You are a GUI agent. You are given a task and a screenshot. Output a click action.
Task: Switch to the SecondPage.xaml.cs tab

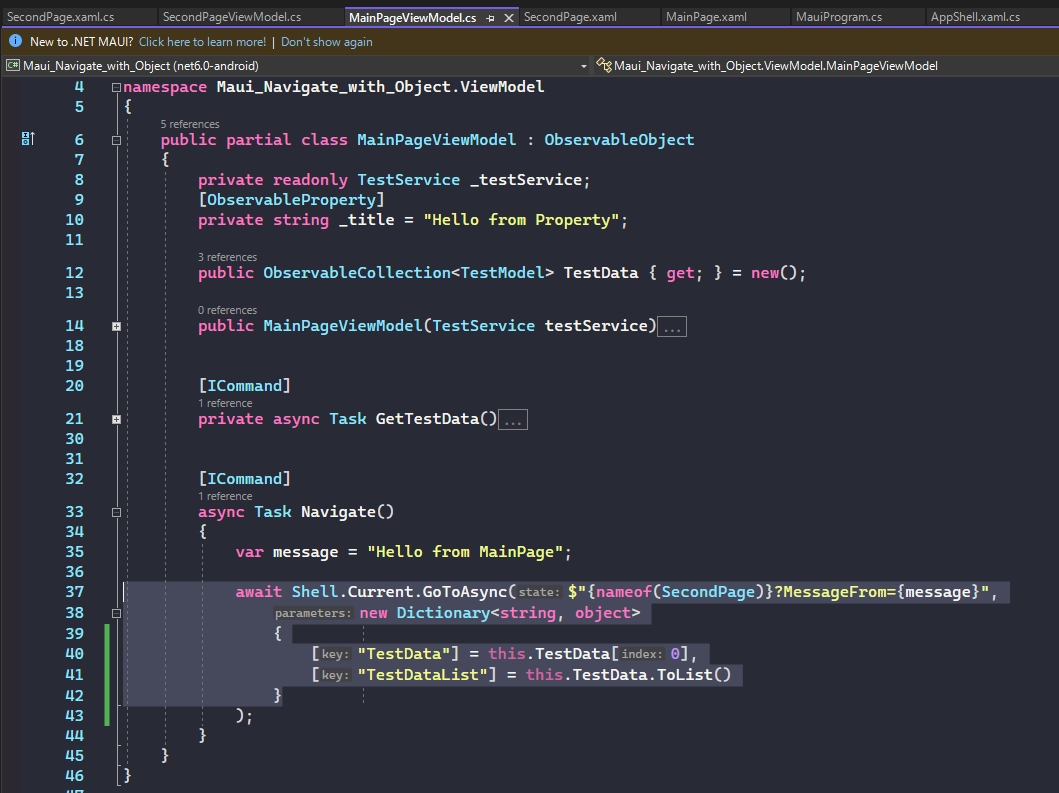pos(61,17)
